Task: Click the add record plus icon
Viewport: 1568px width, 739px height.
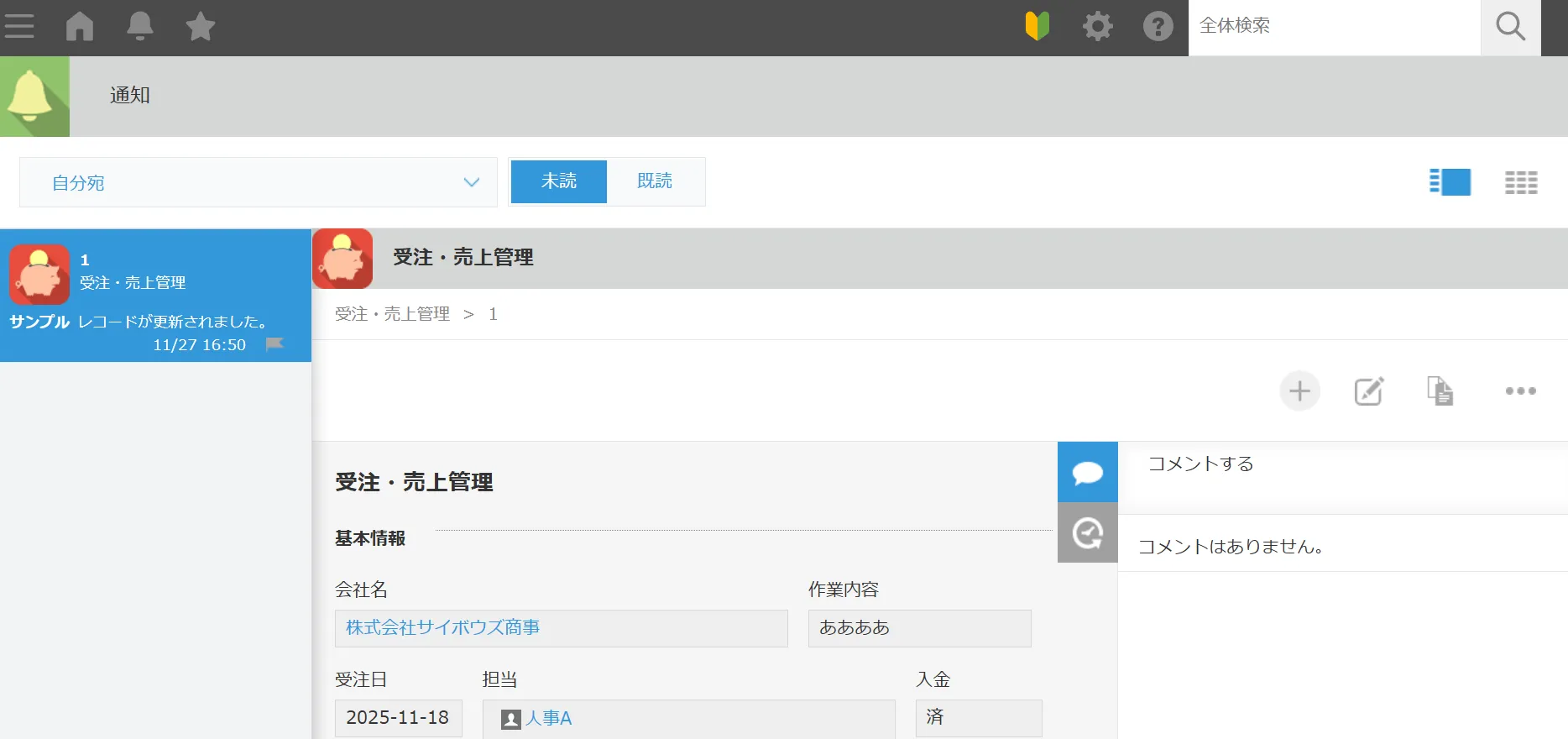Action: pos(1299,391)
